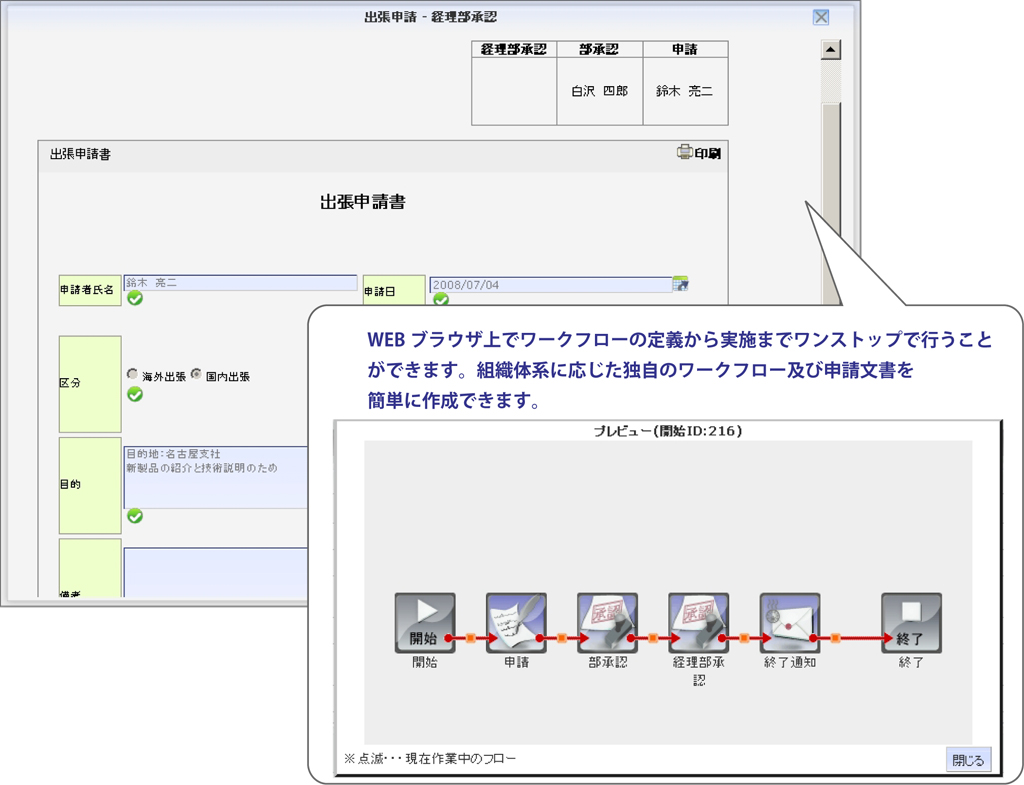Image resolution: width=1024 pixels, height=785 pixels.
Task: Click the orange connector between 開始 and 申請
Action: click(471, 638)
